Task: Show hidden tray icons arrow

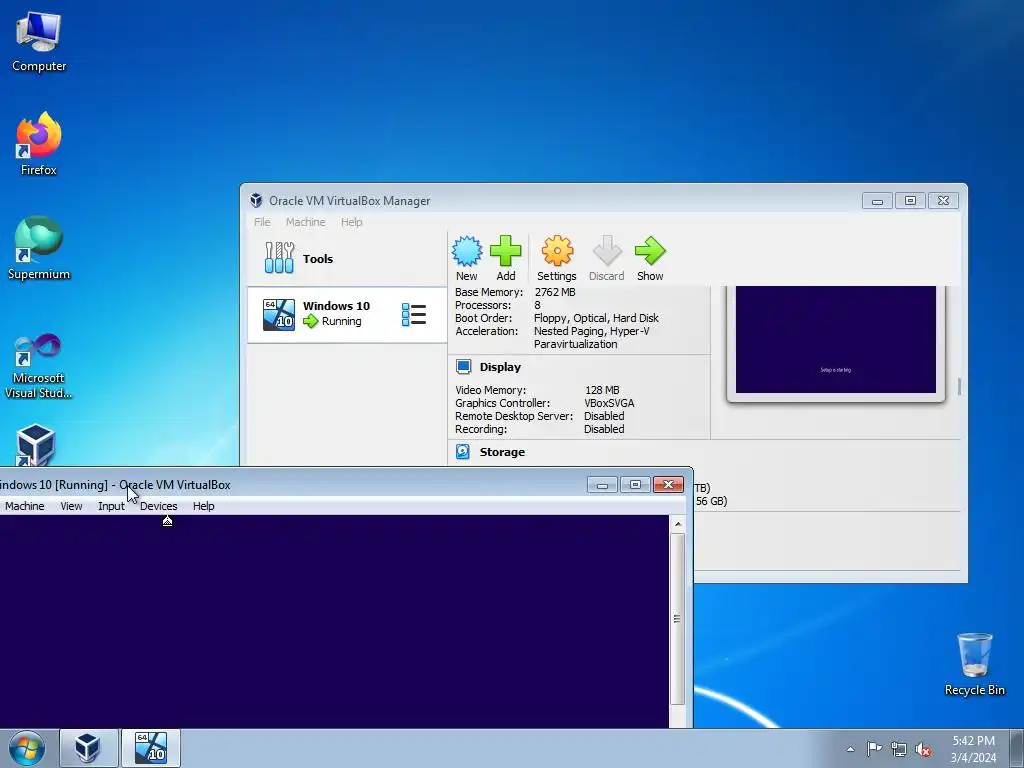Action: click(x=850, y=749)
